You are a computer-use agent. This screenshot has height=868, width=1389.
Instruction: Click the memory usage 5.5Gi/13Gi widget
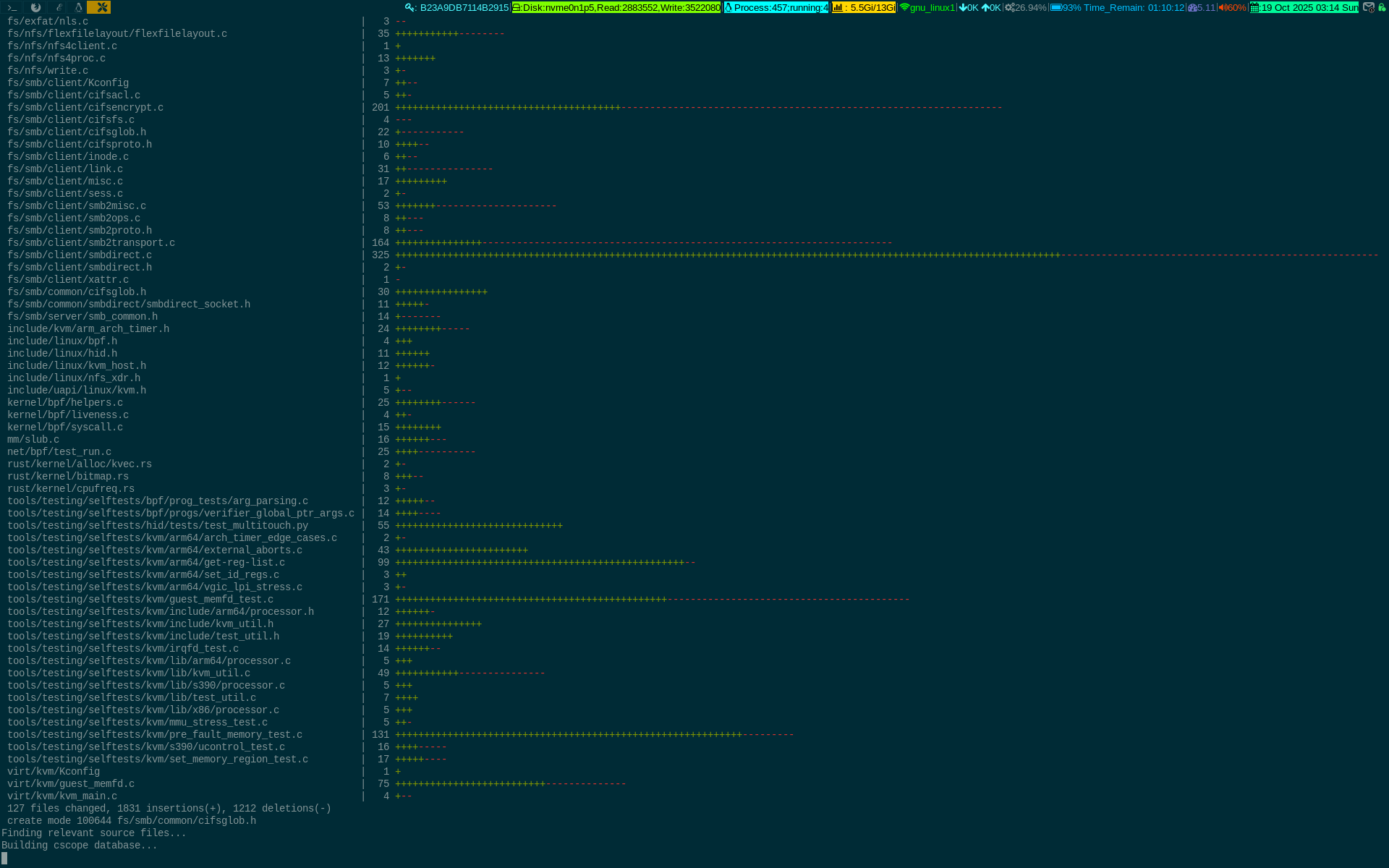(x=864, y=7)
